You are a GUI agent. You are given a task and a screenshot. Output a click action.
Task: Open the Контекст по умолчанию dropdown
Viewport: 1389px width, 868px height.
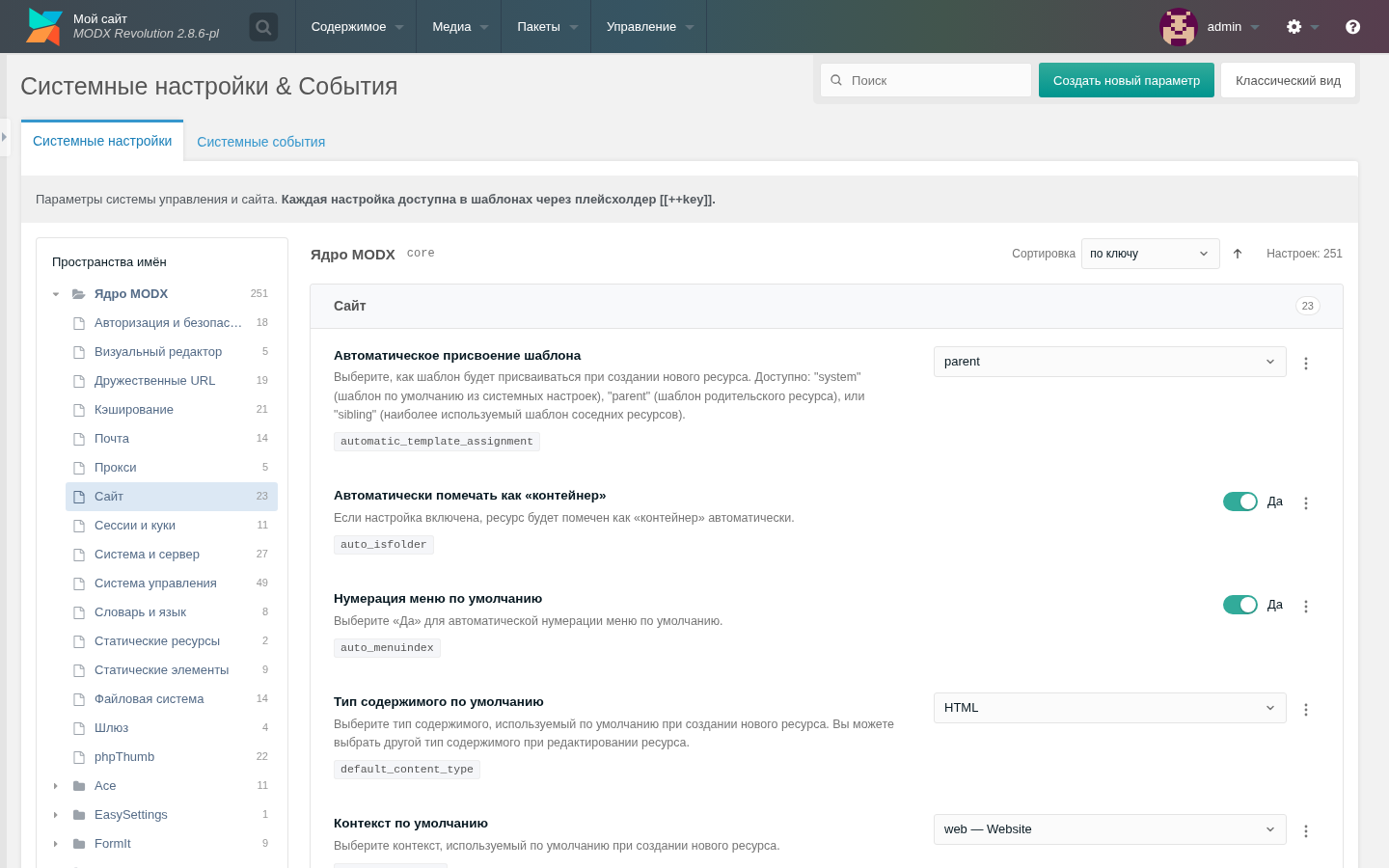click(1110, 829)
